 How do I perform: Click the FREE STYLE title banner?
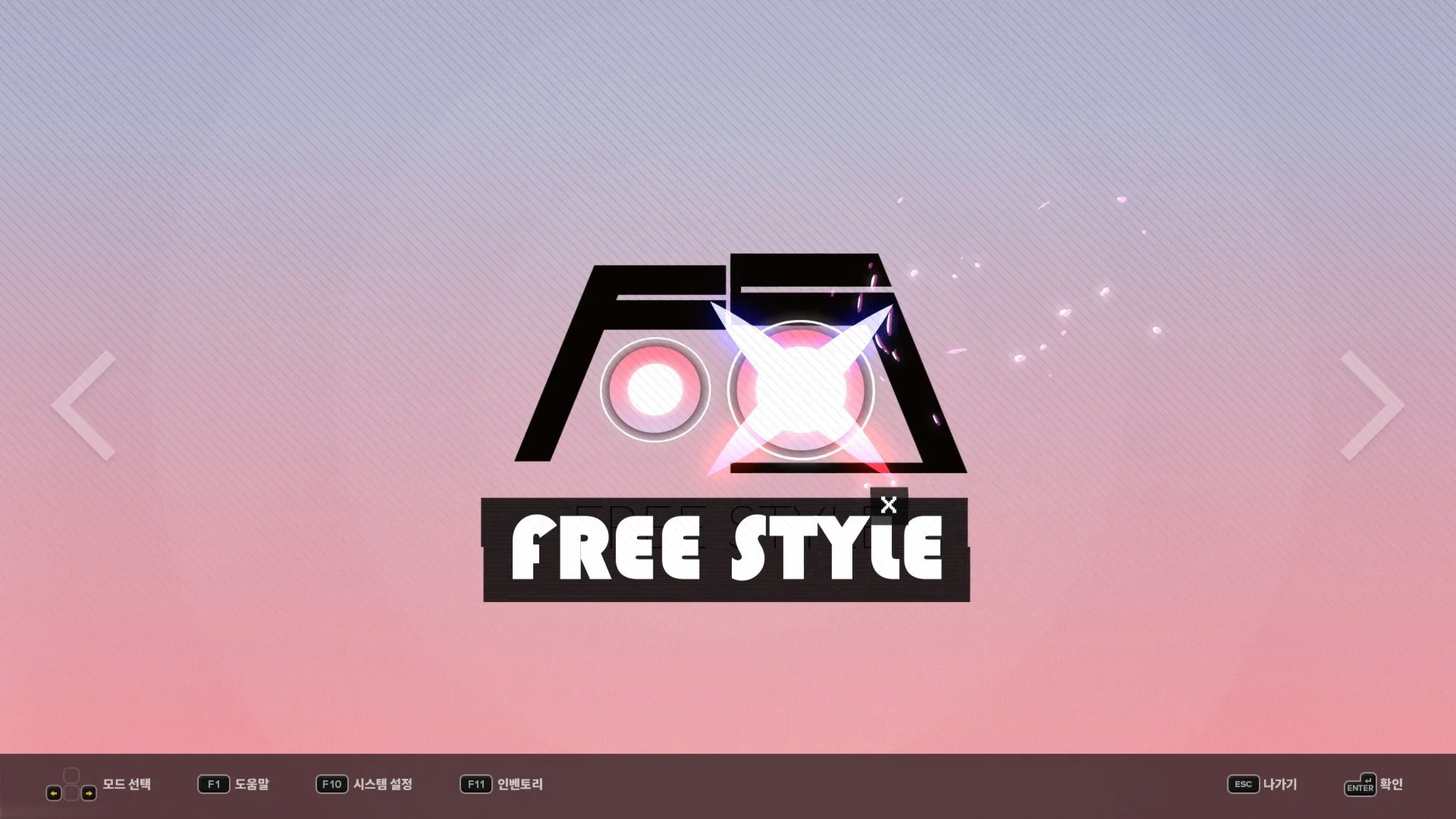(726, 550)
